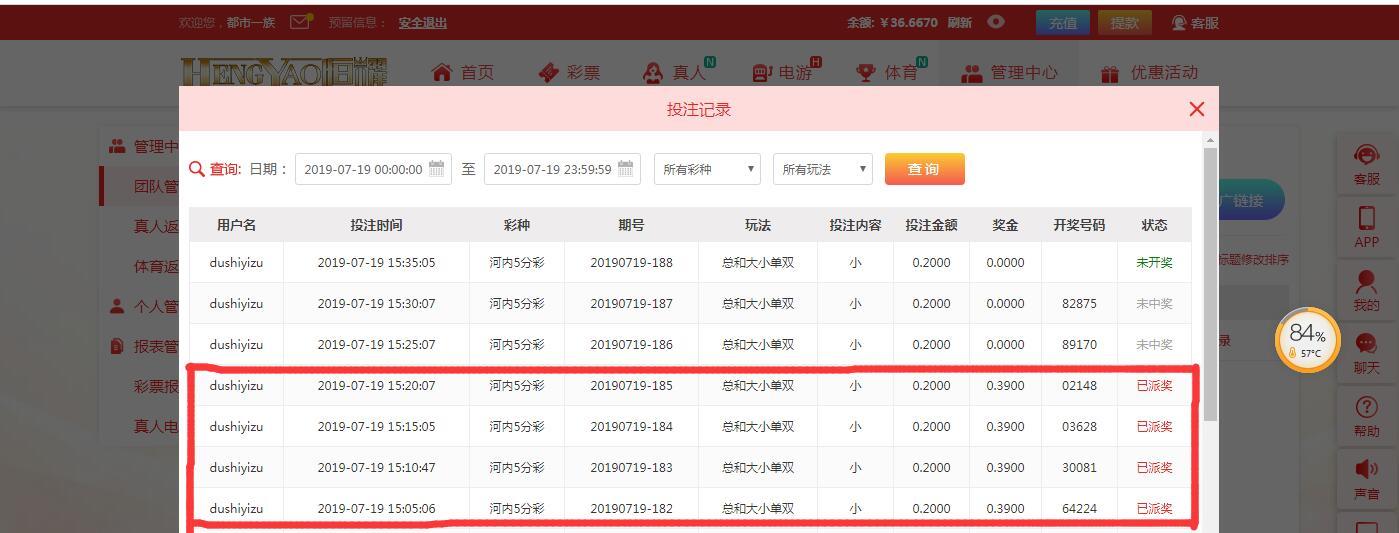
Task: Open 首页 home menu
Action: coord(463,72)
